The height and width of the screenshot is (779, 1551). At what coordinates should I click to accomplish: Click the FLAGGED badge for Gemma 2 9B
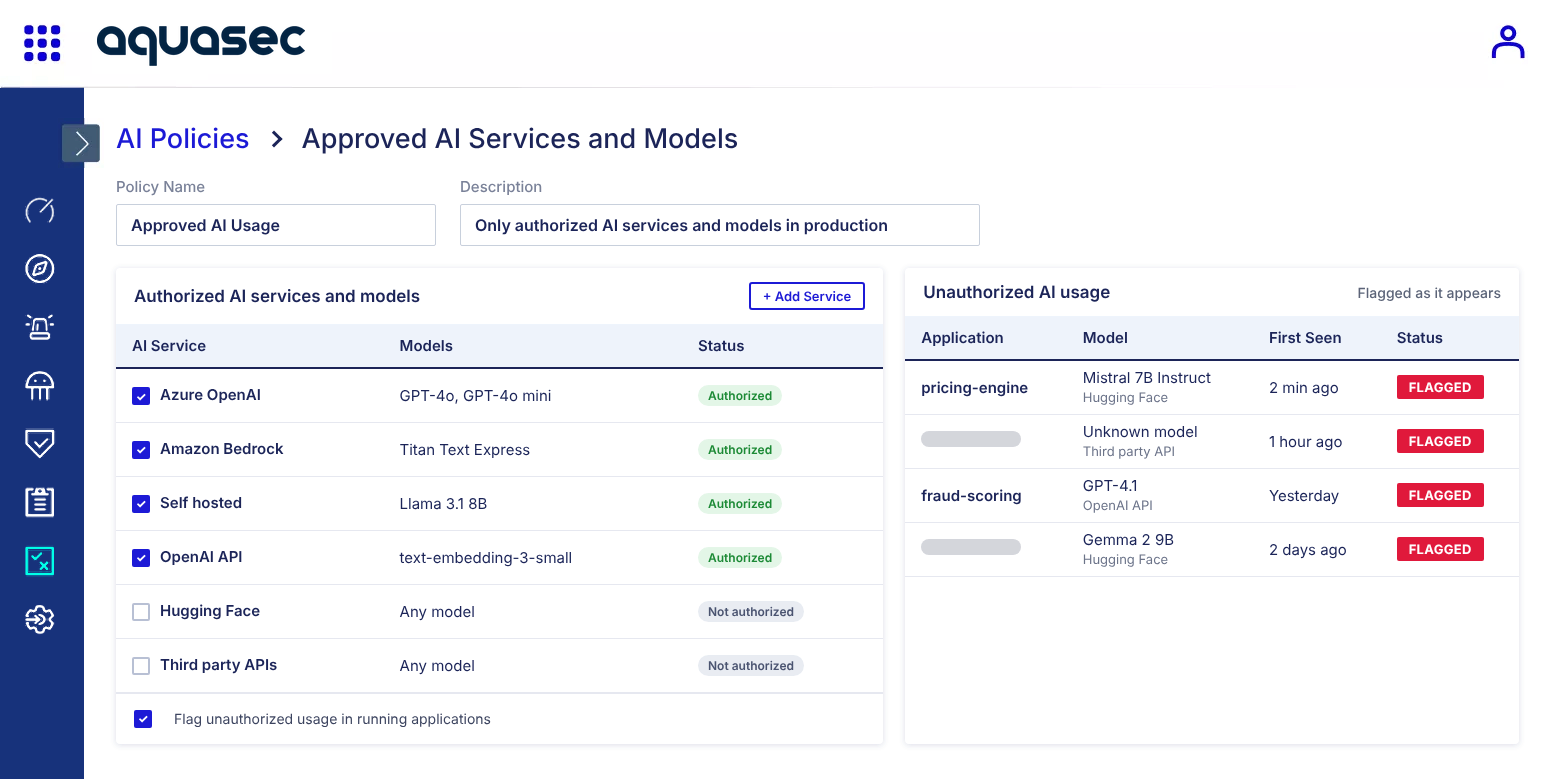tap(1440, 550)
